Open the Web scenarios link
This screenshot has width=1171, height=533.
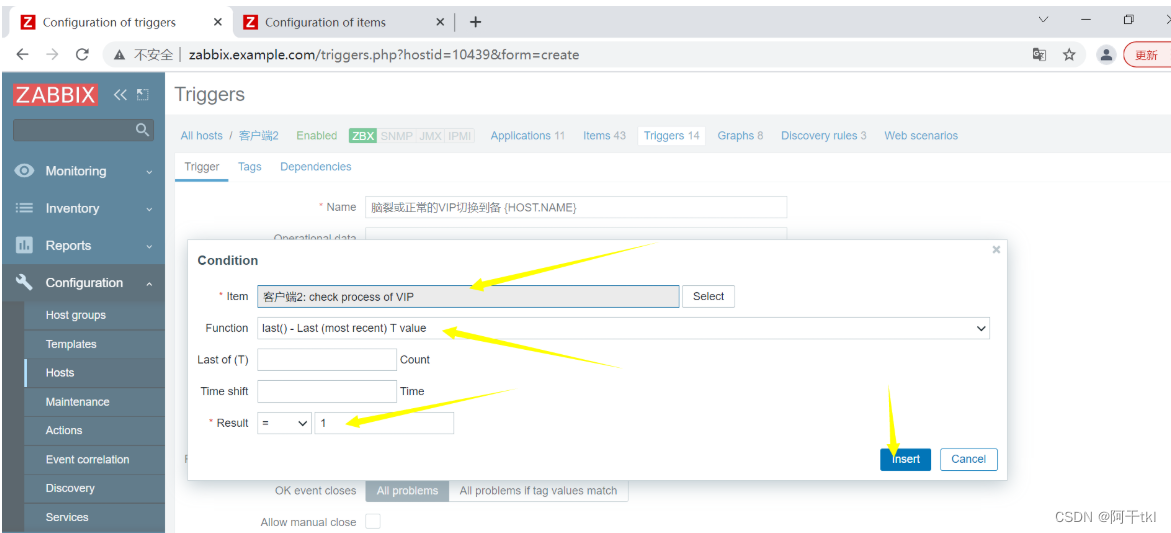point(921,136)
